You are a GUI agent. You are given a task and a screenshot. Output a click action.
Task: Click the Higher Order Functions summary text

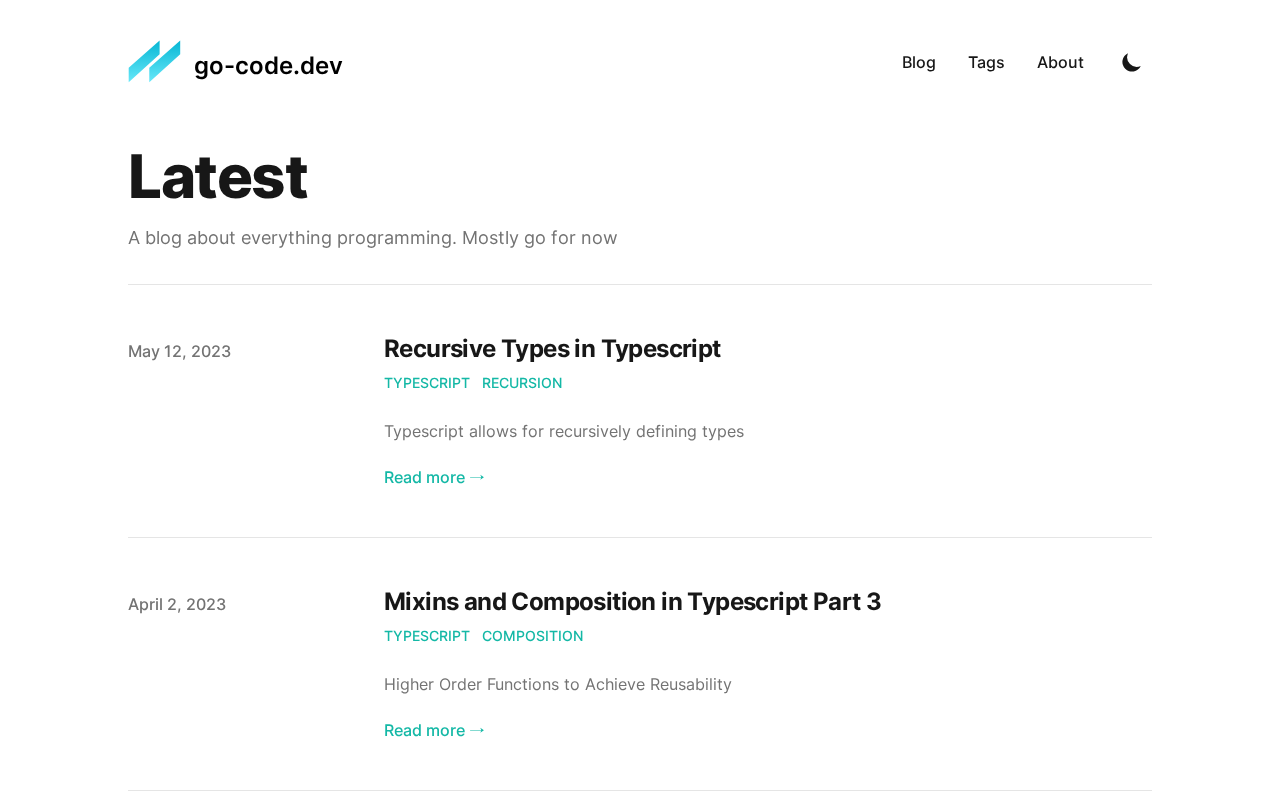[x=558, y=685]
